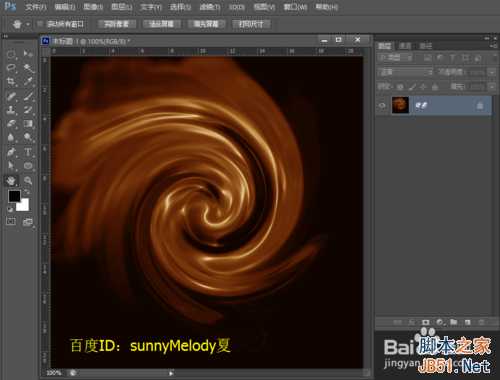
Task: Switch to the 通道 (Channels) tab
Action: pos(405,46)
